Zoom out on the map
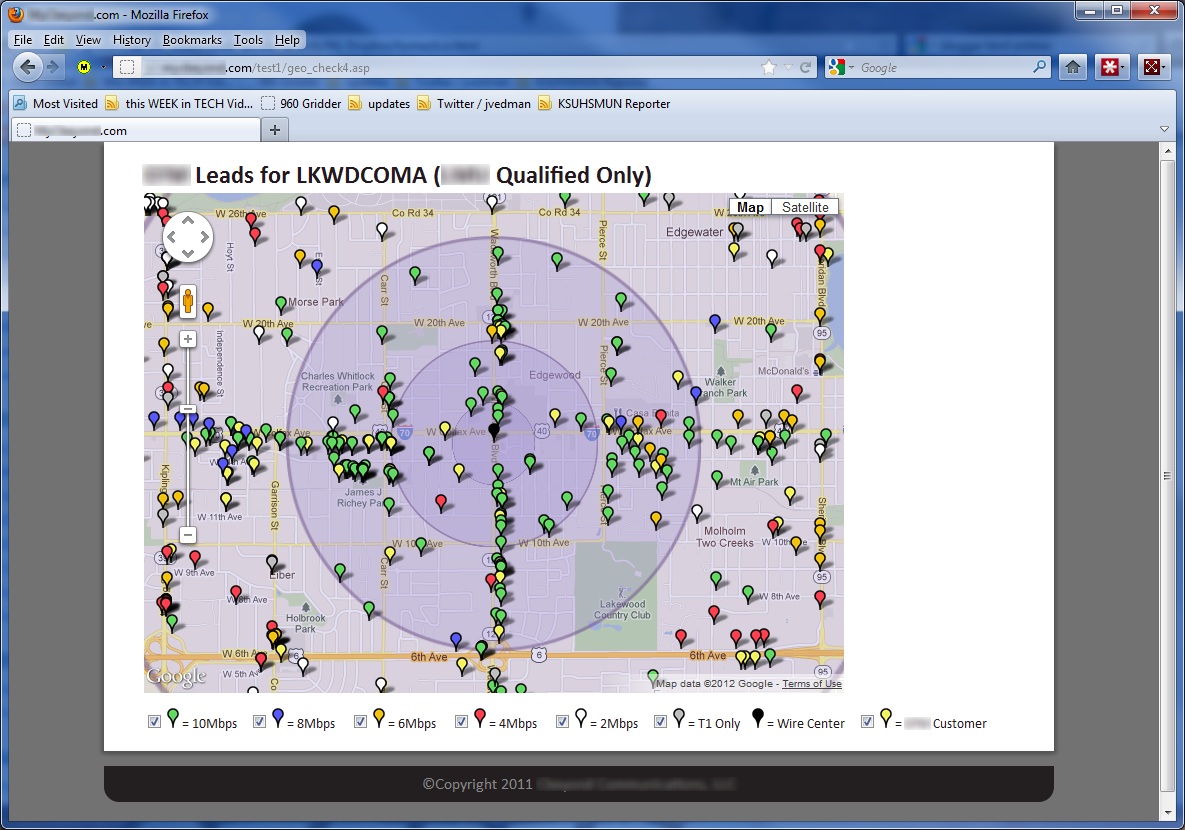 point(188,535)
